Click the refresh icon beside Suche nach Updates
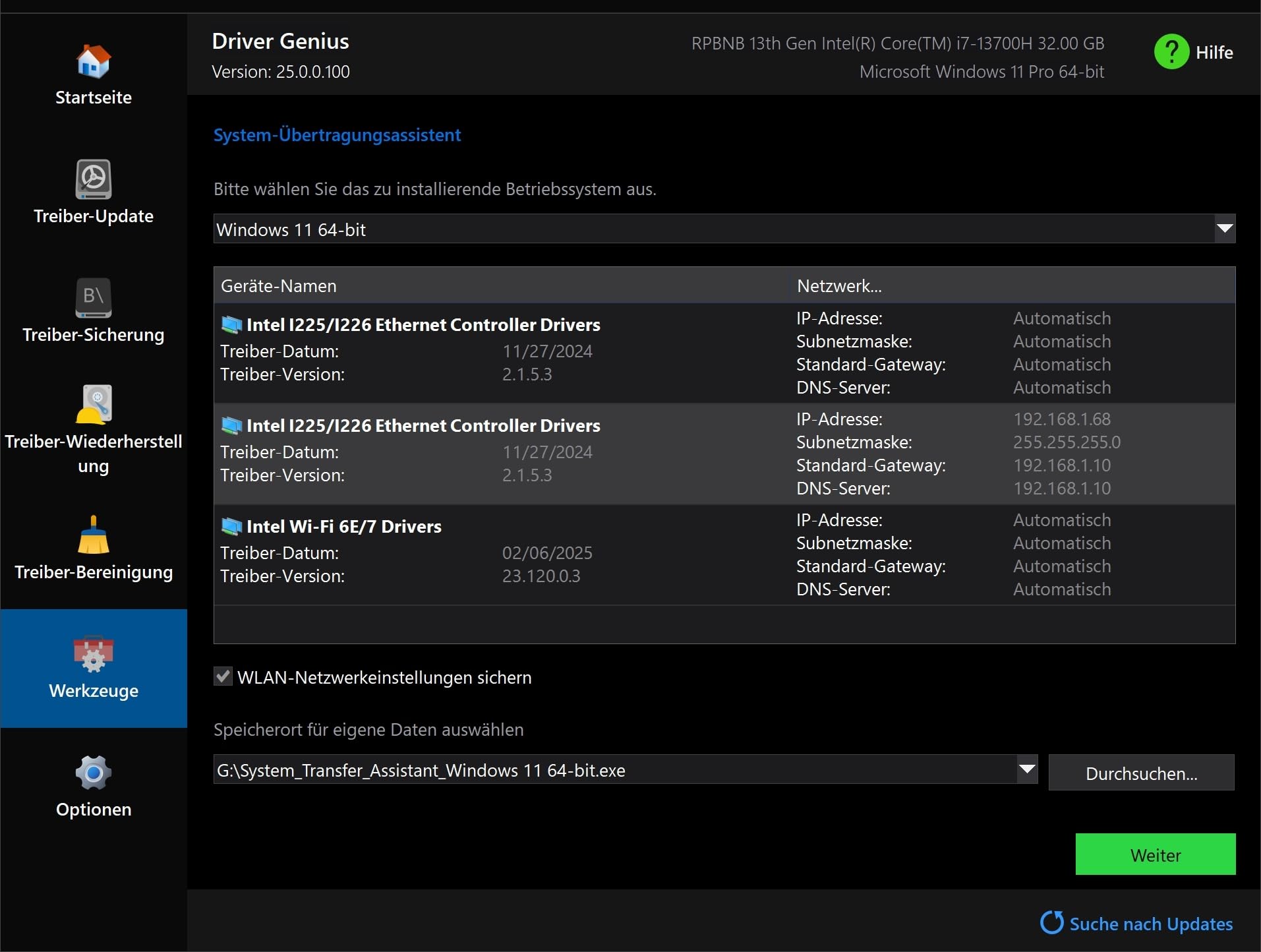This screenshot has height=952, width=1261. (1052, 922)
